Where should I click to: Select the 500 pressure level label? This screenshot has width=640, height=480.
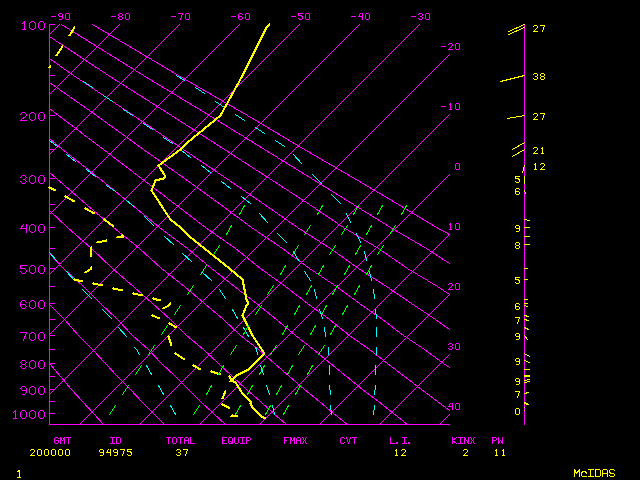click(33, 269)
